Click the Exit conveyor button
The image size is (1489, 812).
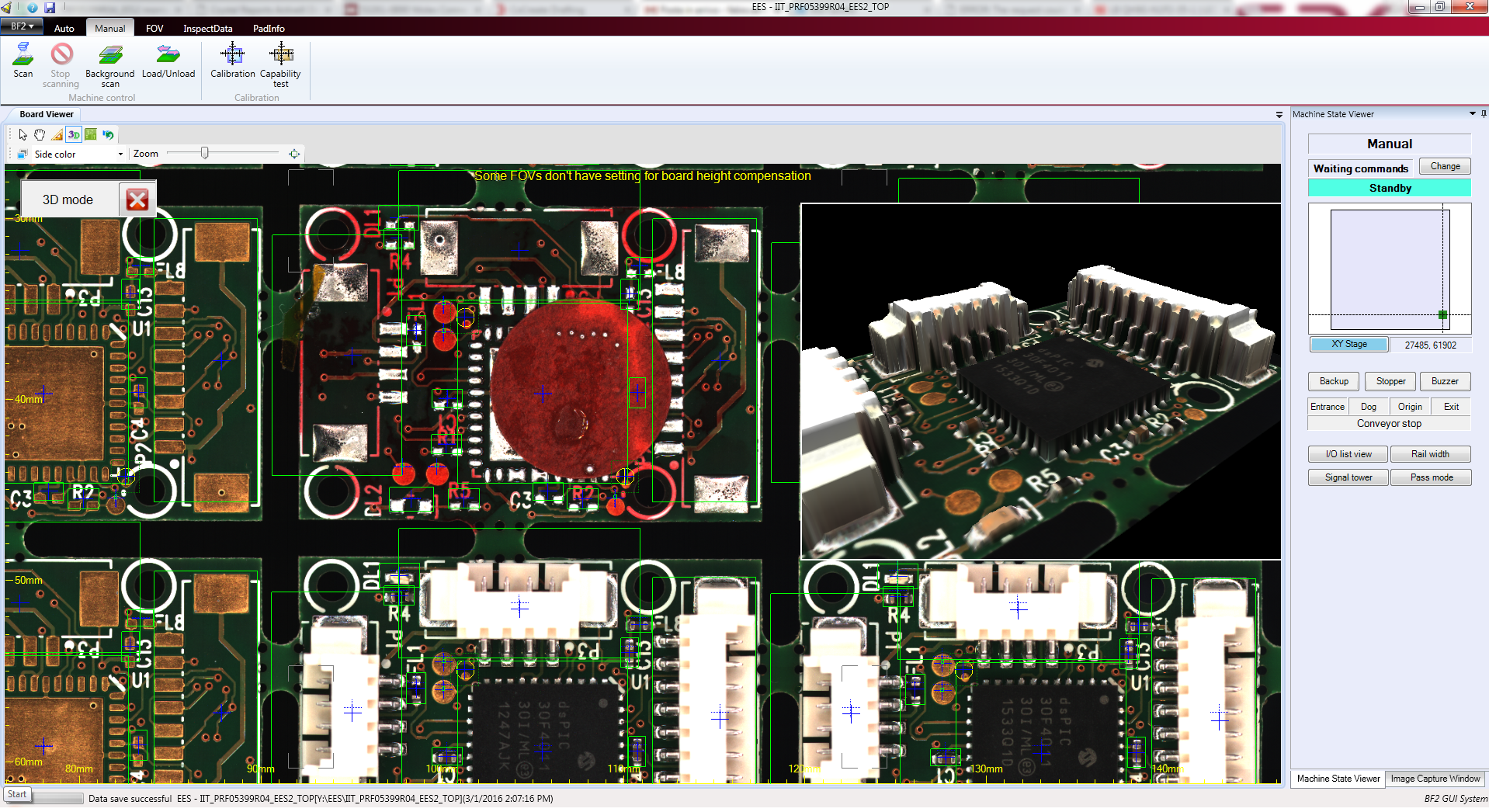tap(1451, 407)
